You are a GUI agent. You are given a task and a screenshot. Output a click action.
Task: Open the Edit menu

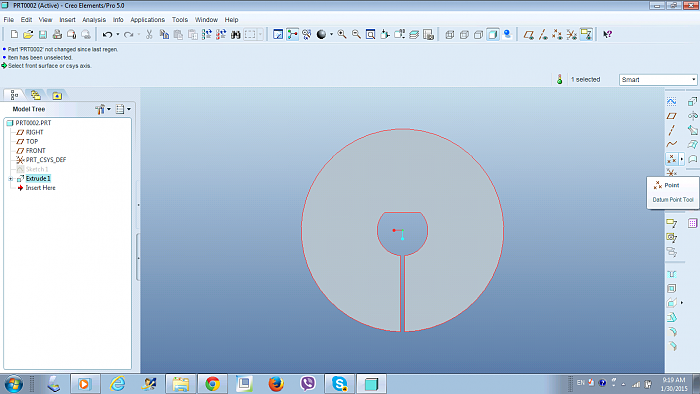(x=26, y=20)
